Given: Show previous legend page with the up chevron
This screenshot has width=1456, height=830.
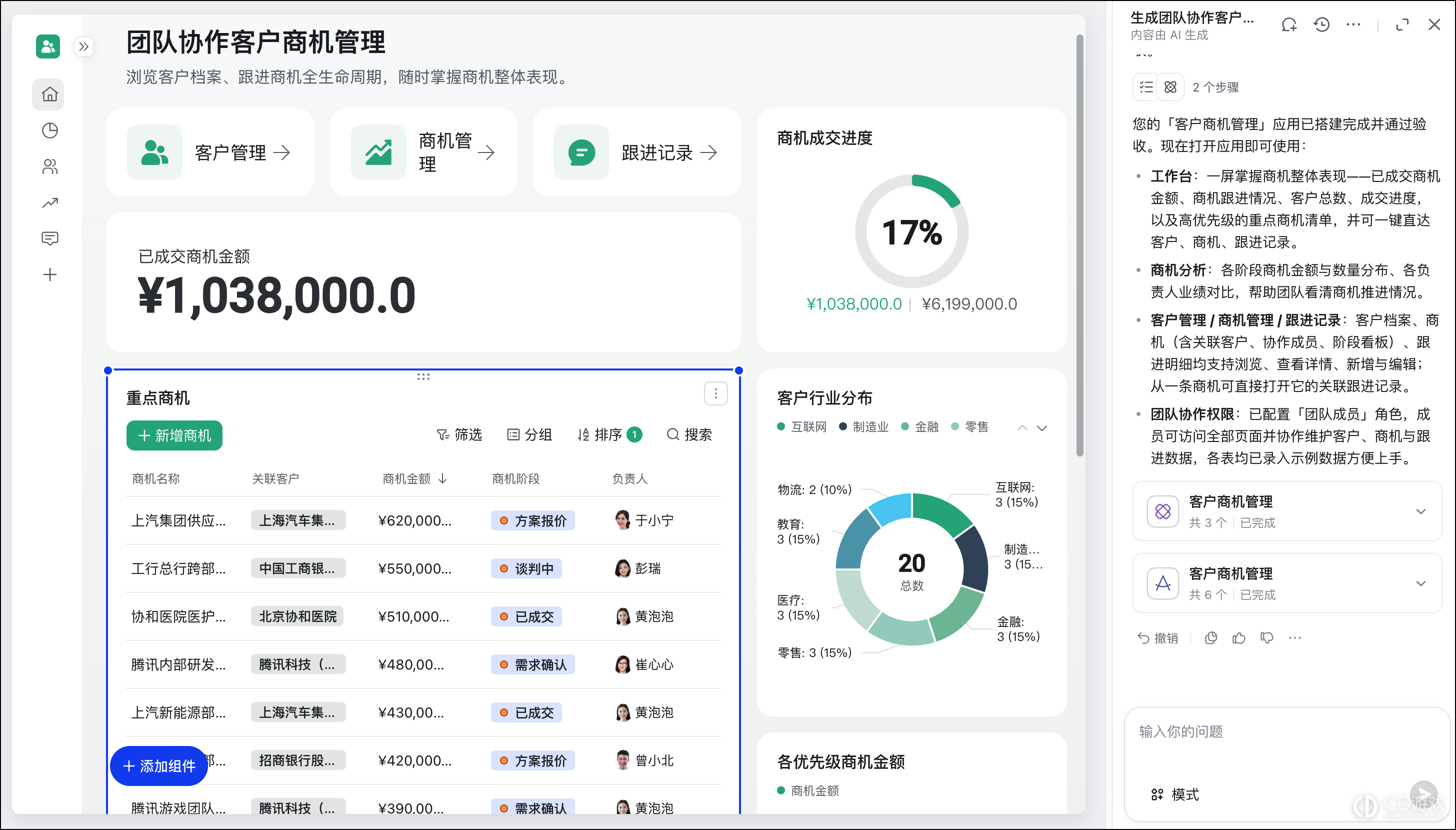Looking at the screenshot, I should point(1022,428).
